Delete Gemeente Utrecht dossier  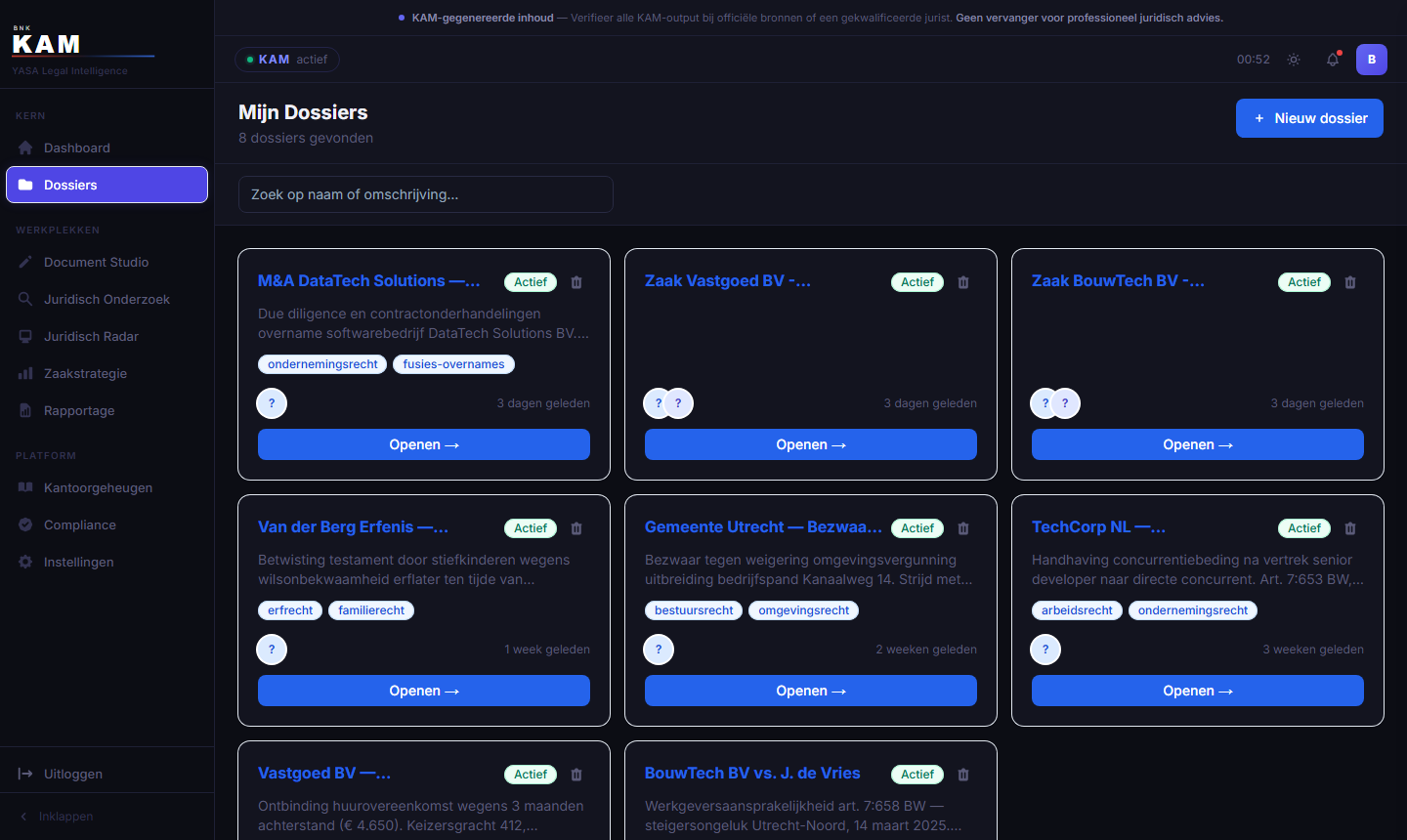point(963,528)
